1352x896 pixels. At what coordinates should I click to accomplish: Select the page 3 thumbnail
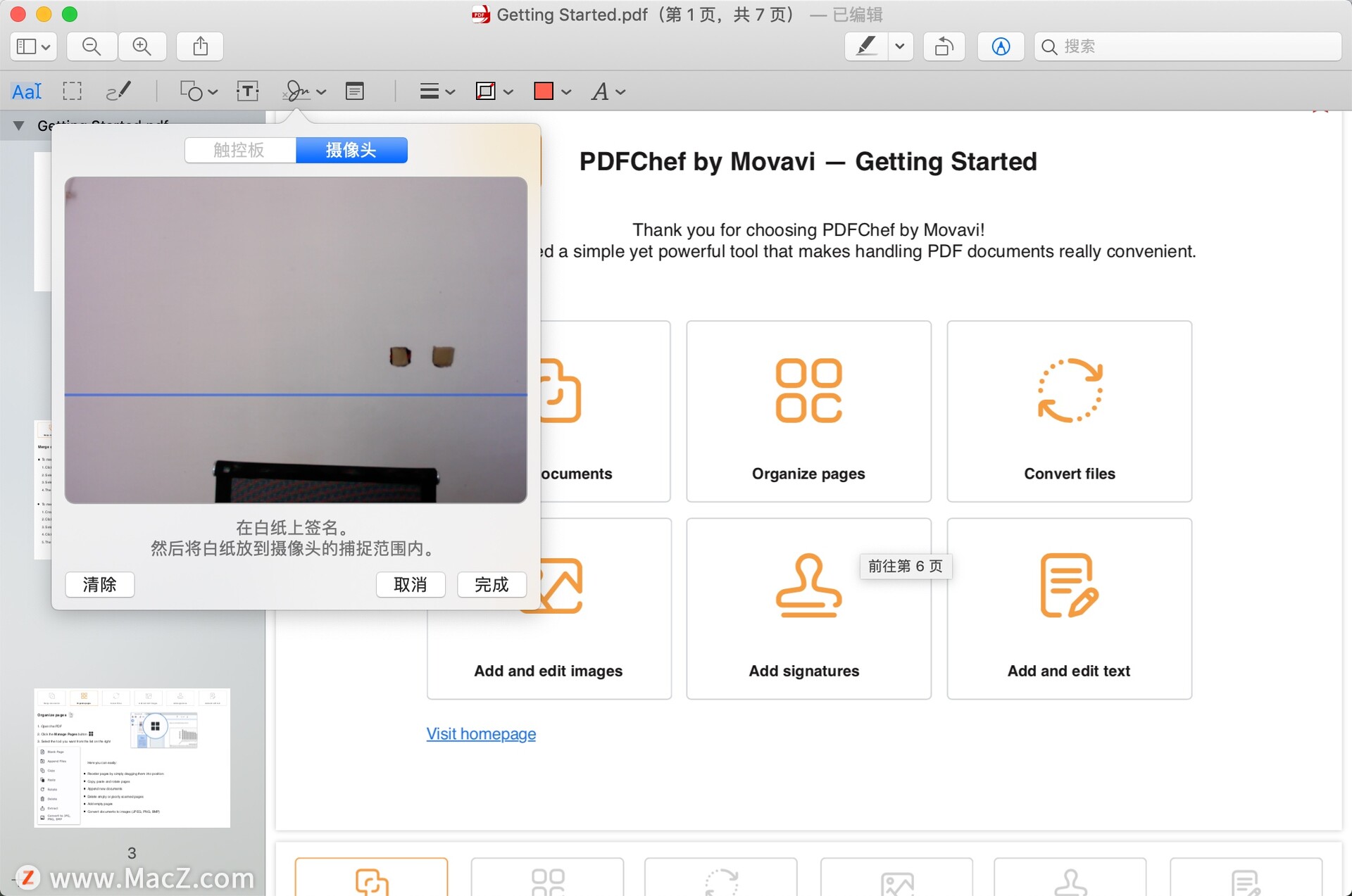[132, 757]
